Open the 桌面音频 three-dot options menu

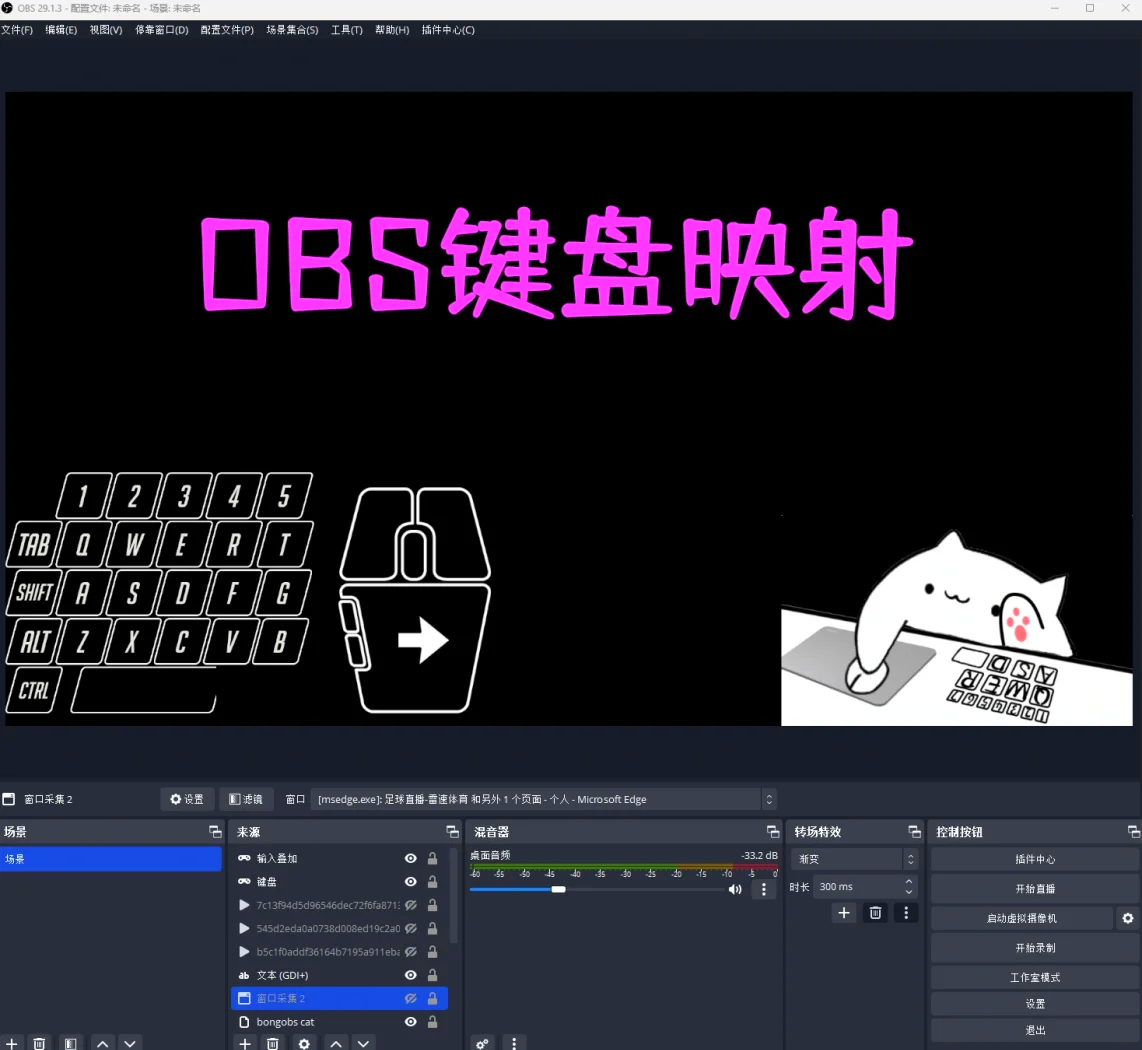tap(763, 889)
